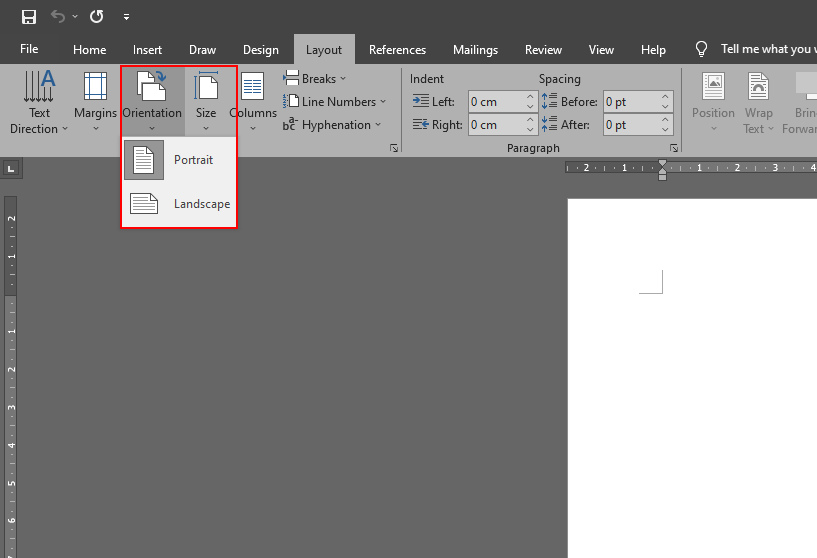Screen dimensions: 817x558
Task: Decrease the Spacing After value
Action: point(665,130)
